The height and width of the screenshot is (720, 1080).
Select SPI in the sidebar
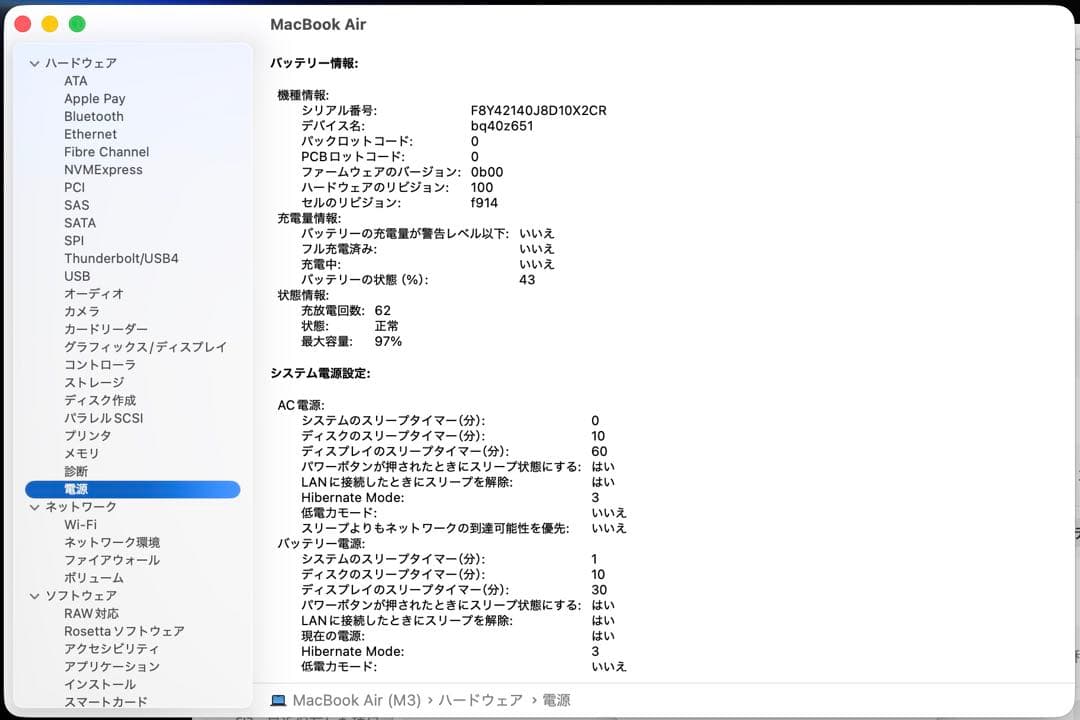coord(74,240)
